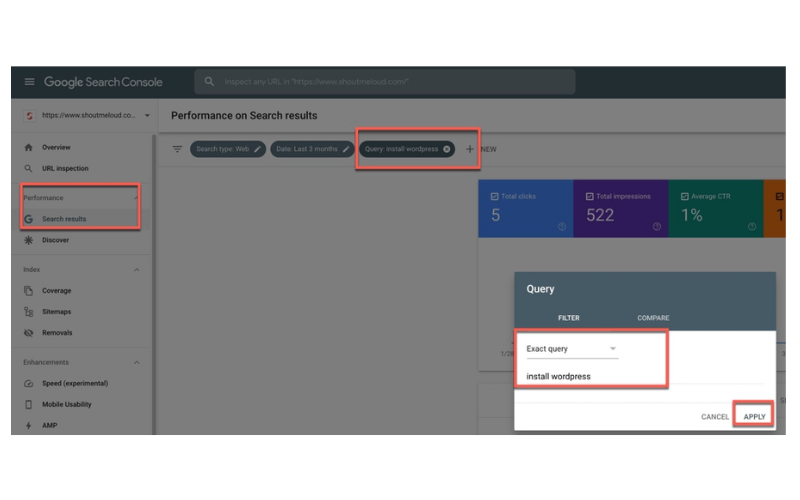
Task: Click the Sitemaps tree icon
Action: 29,312
